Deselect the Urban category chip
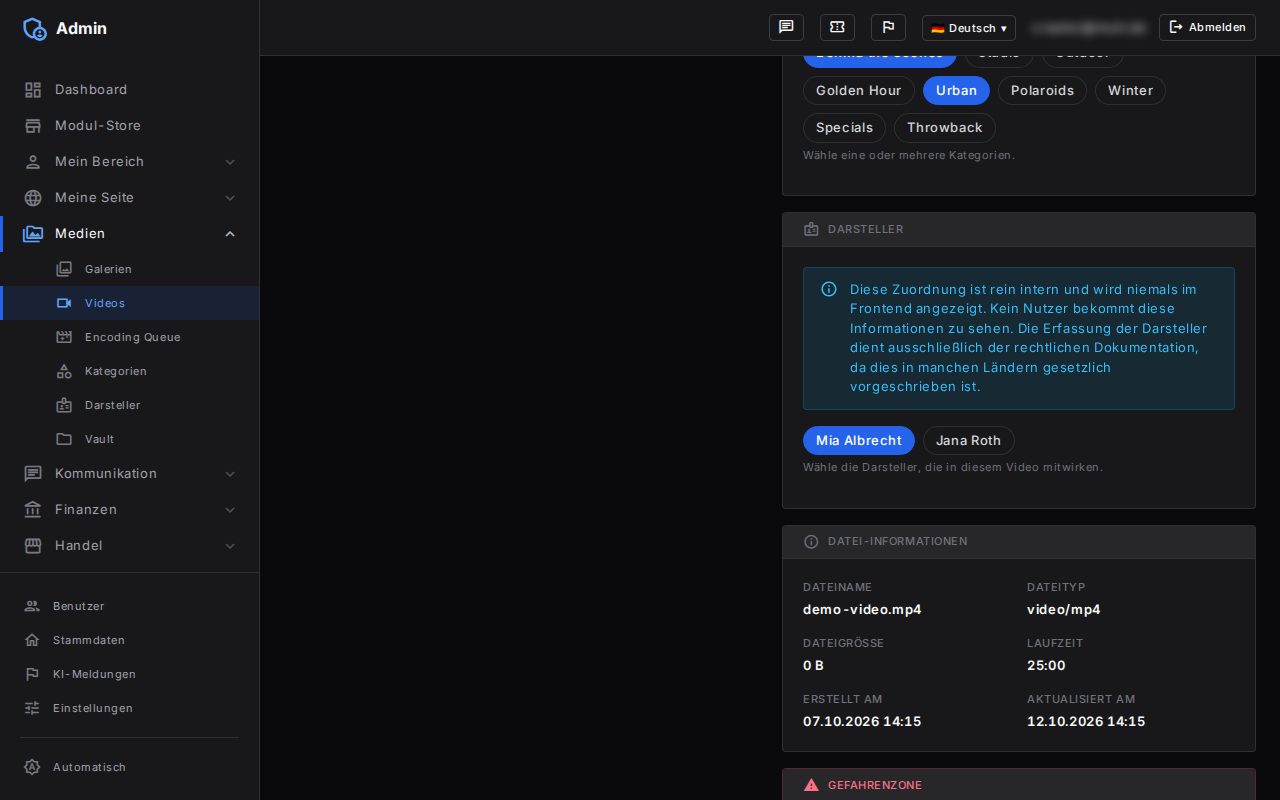 tap(956, 90)
